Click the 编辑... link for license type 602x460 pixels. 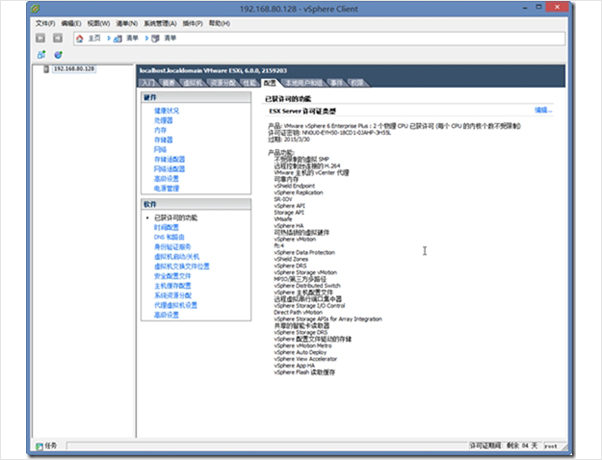(x=543, y=110)
